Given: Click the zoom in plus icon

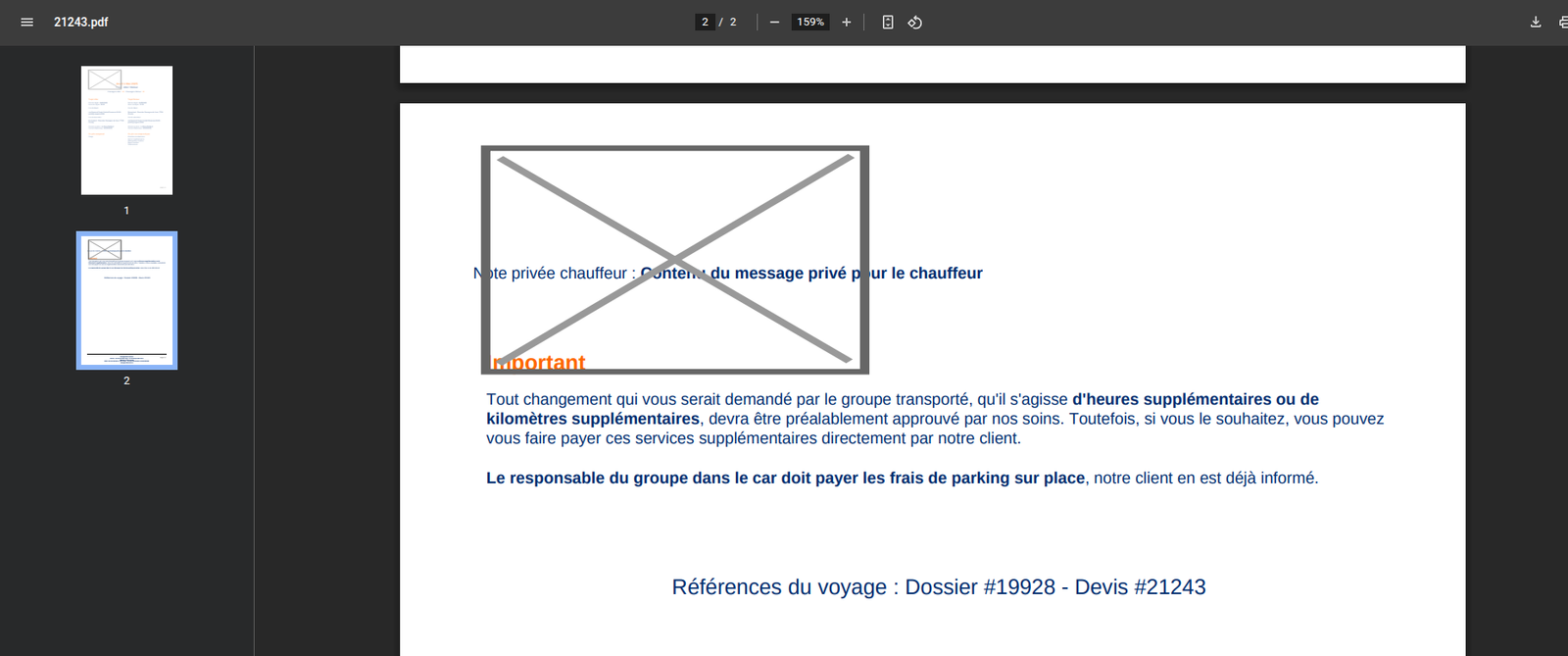Looking at the screenshot, I should (847, 22).
